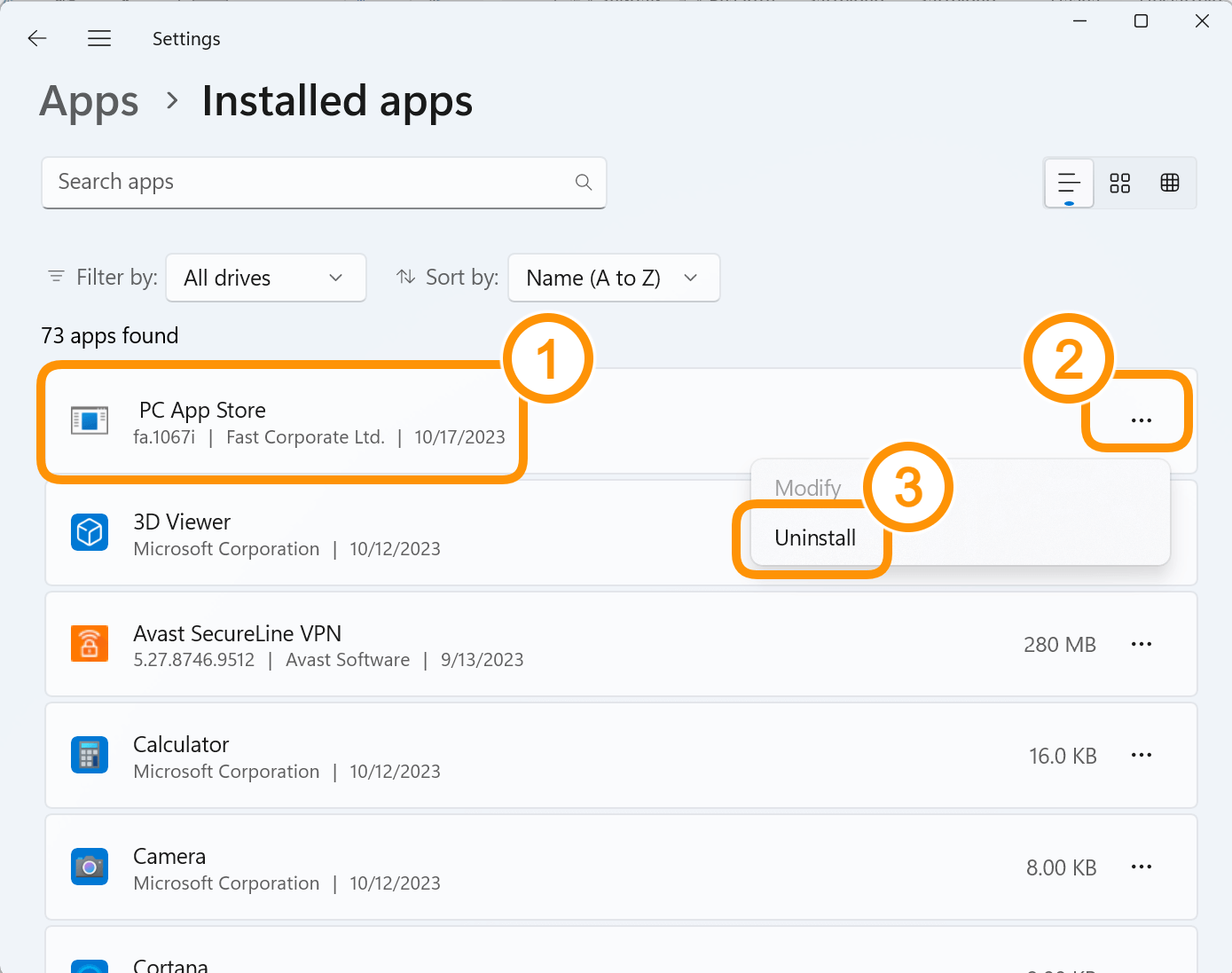The width and height of the screenshot is (1232, 973).
Task: Select the PC App Store name
Action: click(x=202, y=410)
